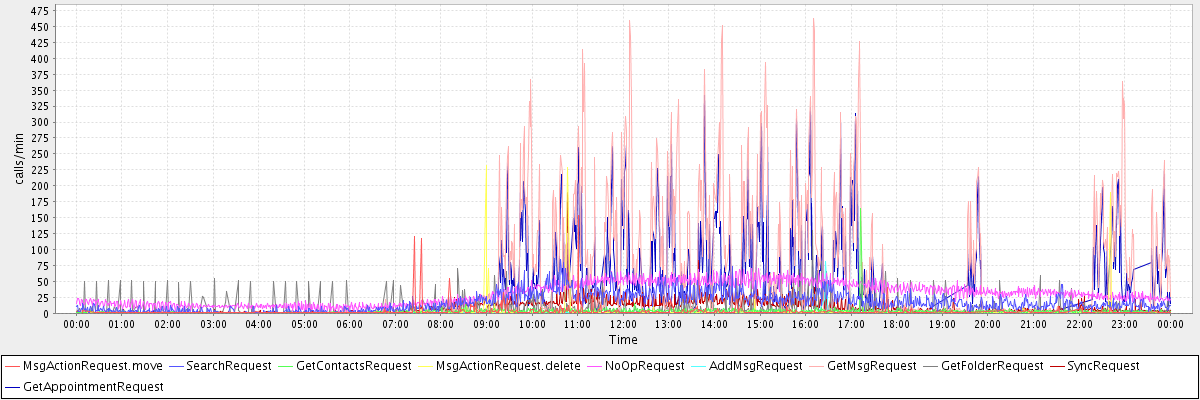Click the 12:00 tick on the time axis
This screenshot has height=400, width=1200.
pyautogui.click(x=623, y=324)
